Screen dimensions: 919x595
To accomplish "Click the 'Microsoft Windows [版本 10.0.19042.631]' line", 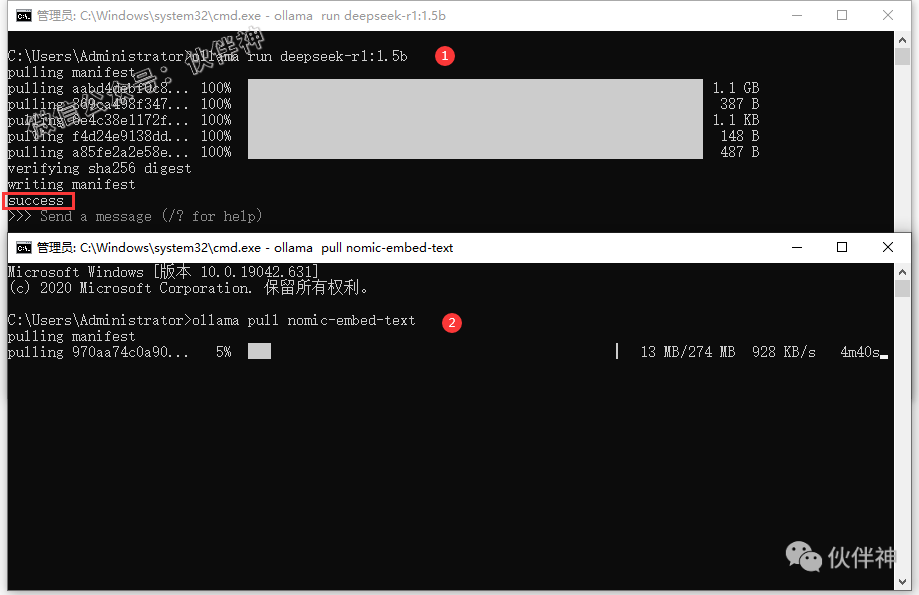I will [x=164, y=273].
